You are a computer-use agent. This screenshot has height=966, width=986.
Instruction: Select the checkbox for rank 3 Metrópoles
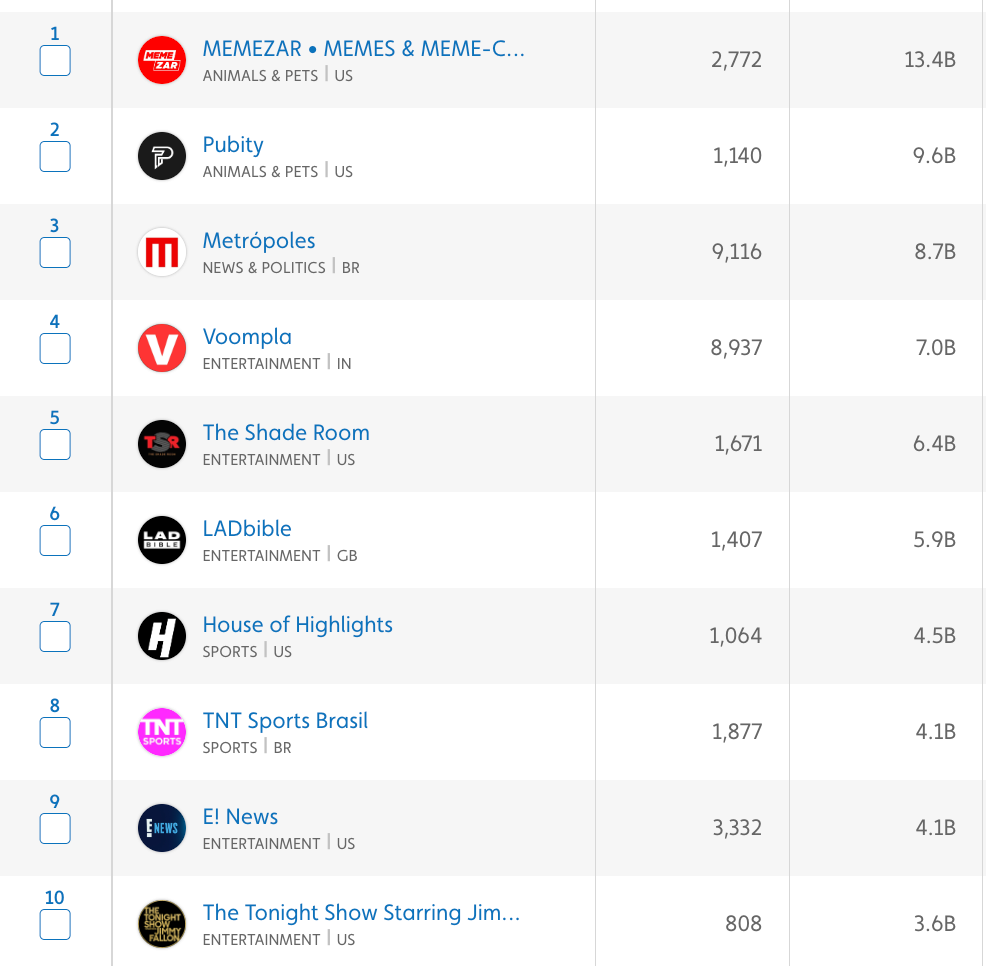(55, 253)
